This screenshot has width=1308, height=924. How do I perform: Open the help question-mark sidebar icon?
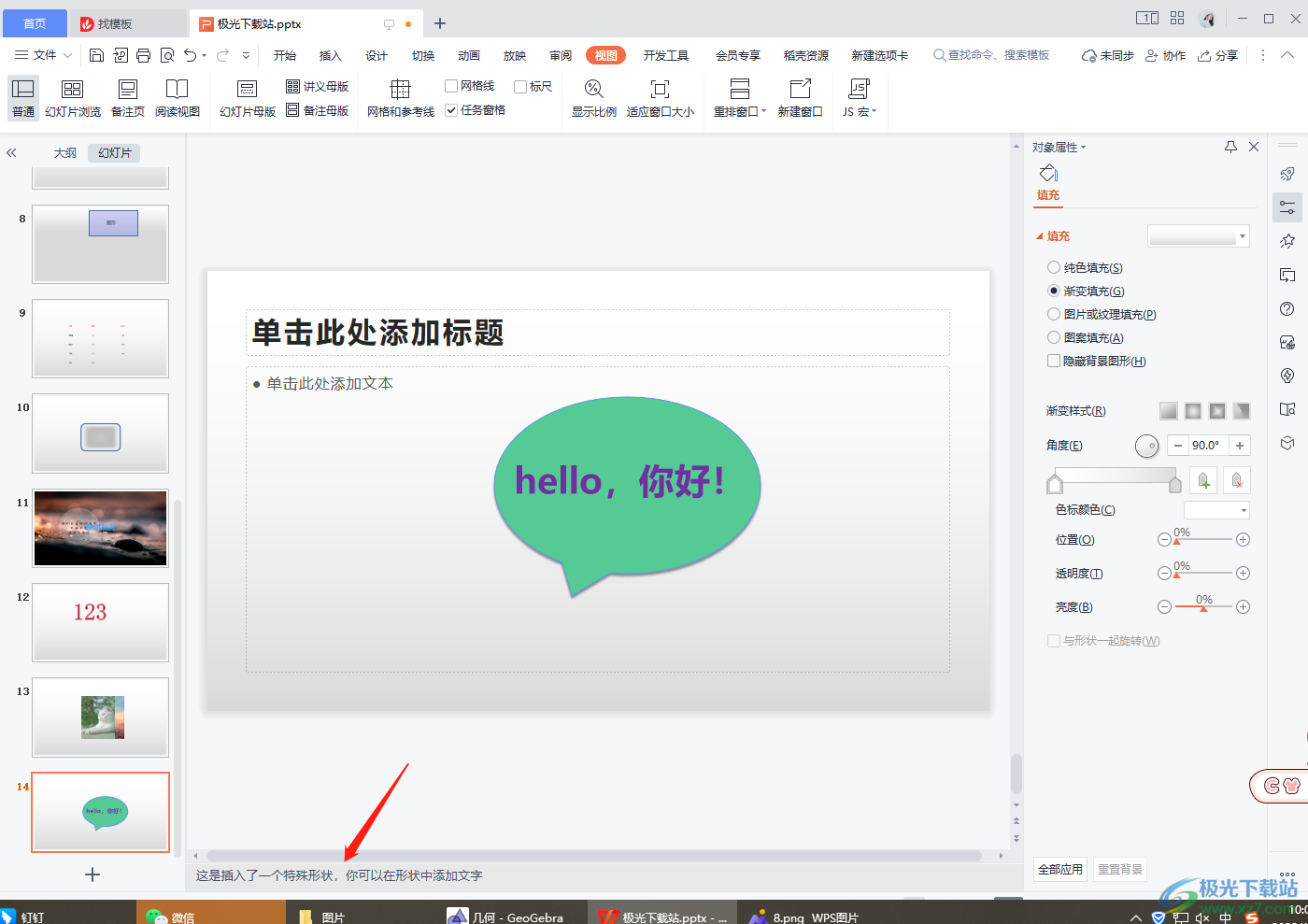point(1287,309)
